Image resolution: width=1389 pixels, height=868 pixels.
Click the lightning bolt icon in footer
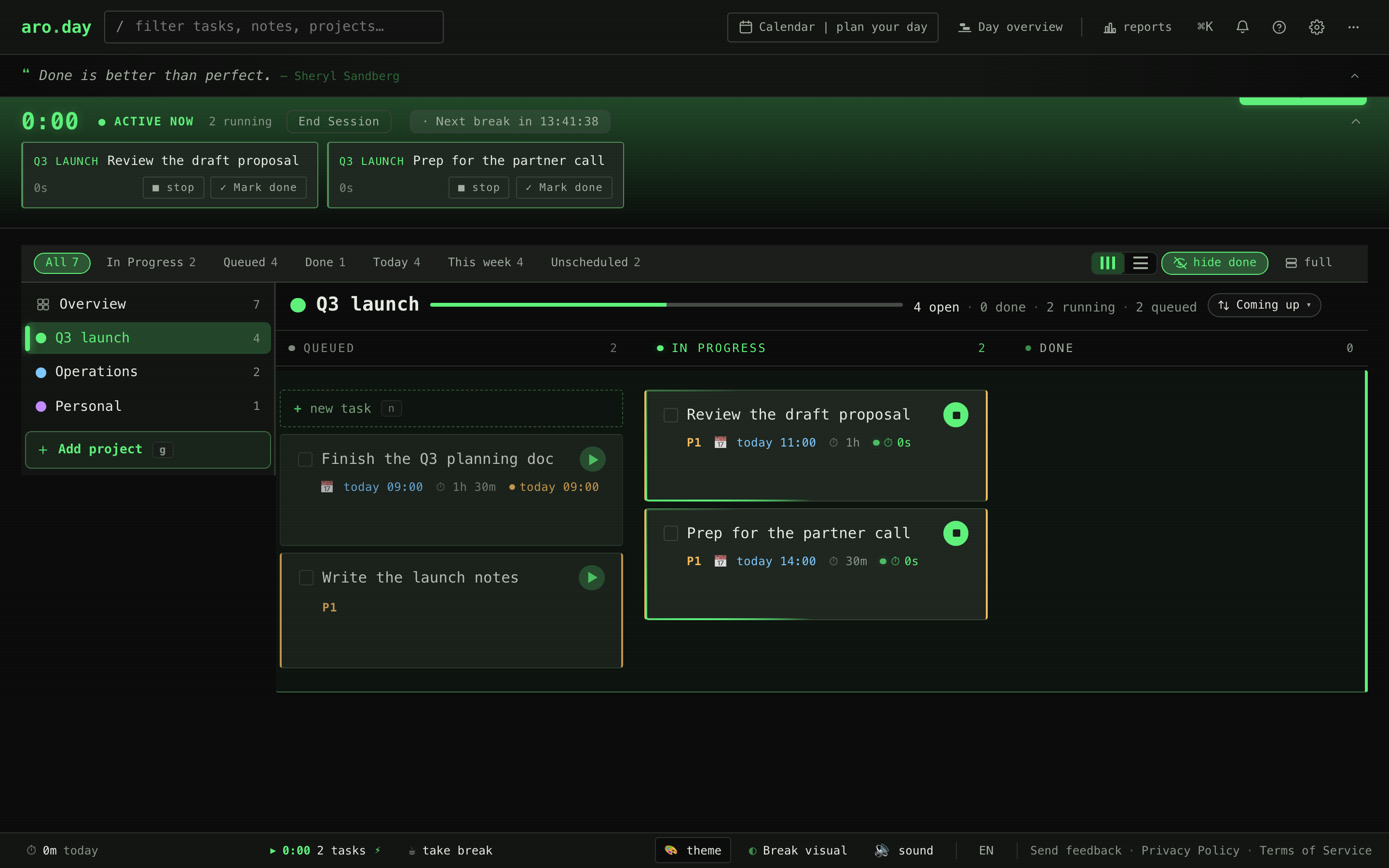coord(378,850)
